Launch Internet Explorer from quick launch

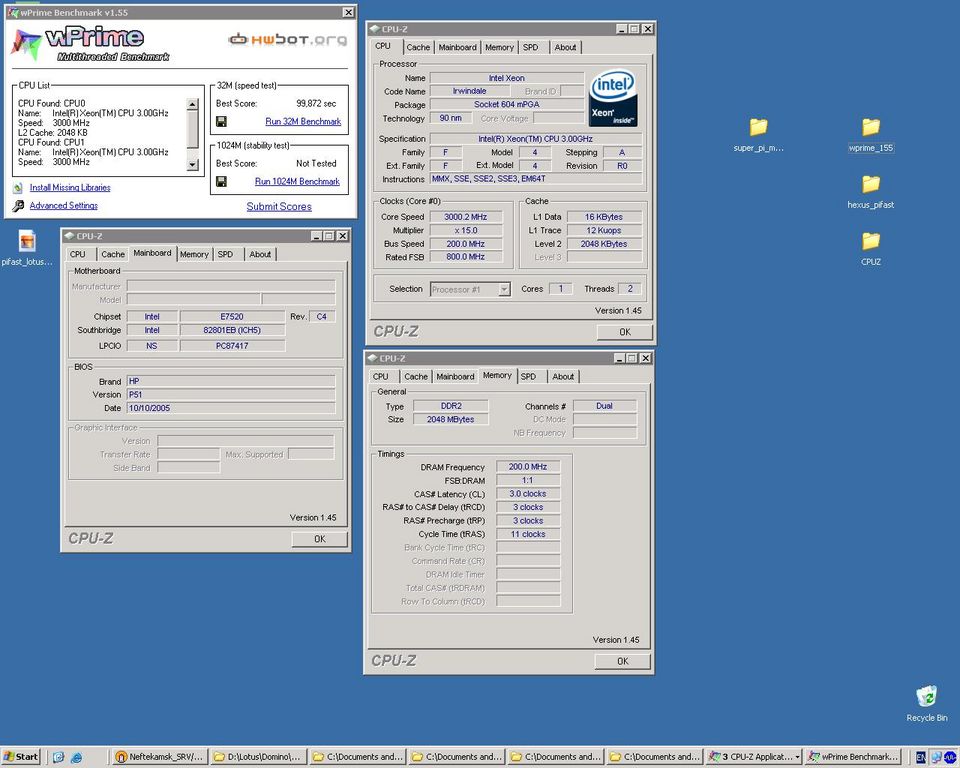click(x=77, y=757)
